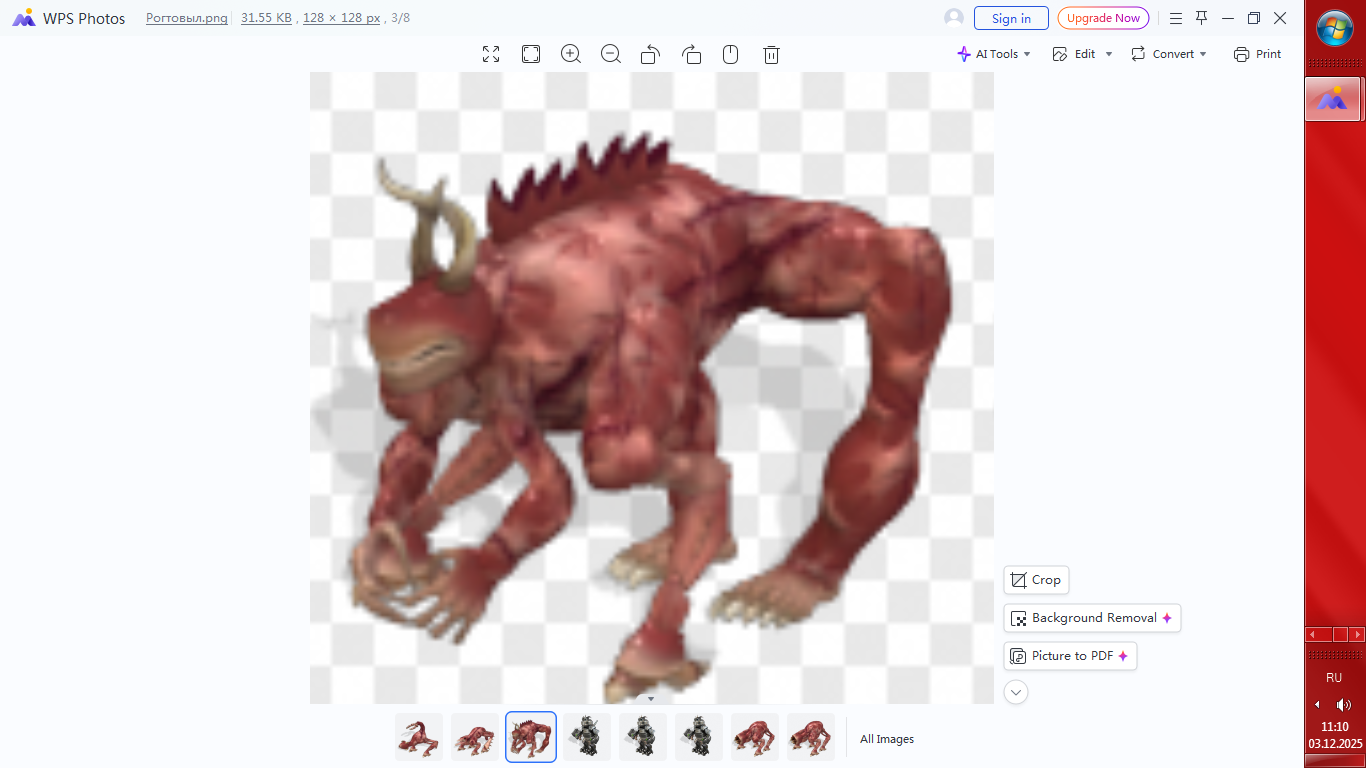The height and width of the screenshot is (768, 1366).
Task: Select the first thumbnail in the filmstrip
Action: tap(419, 737)
